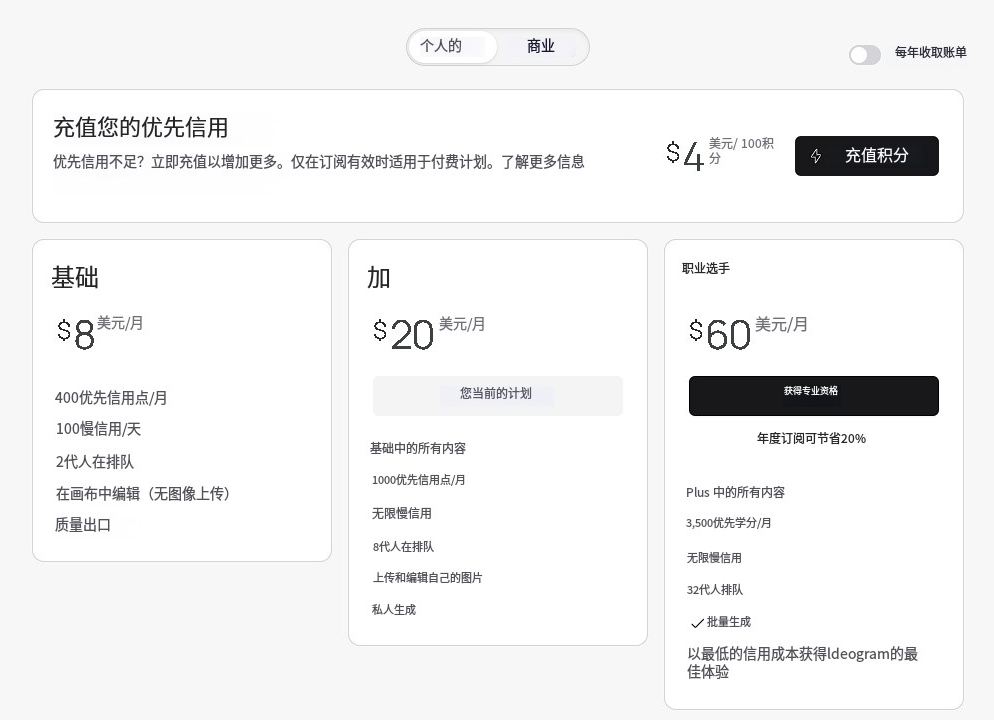
Task: Click the $8 美元/月 price
Action: pyautogui.click(x=100, y=332)
